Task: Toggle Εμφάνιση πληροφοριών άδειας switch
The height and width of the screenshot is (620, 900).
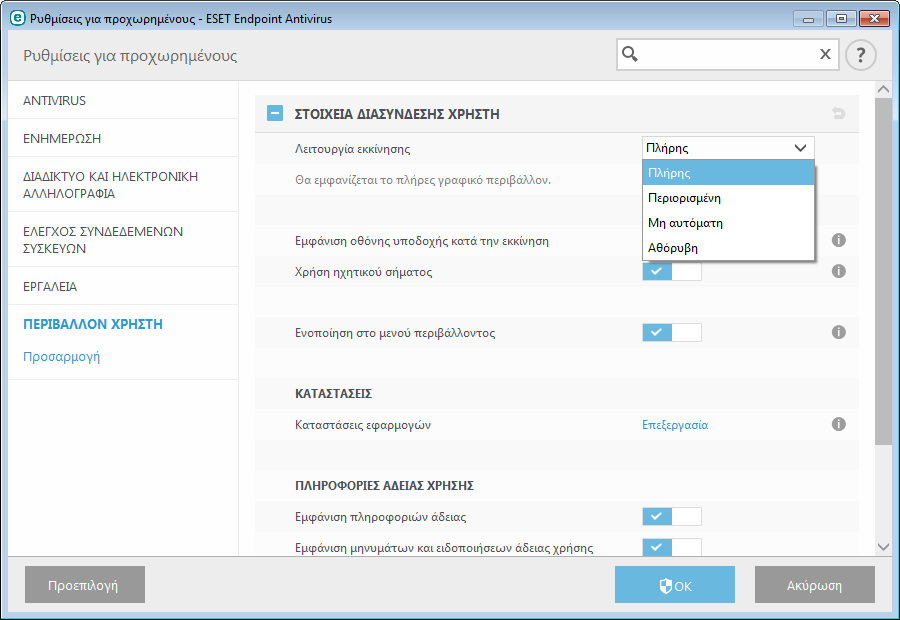Action: tap(672, 516)
